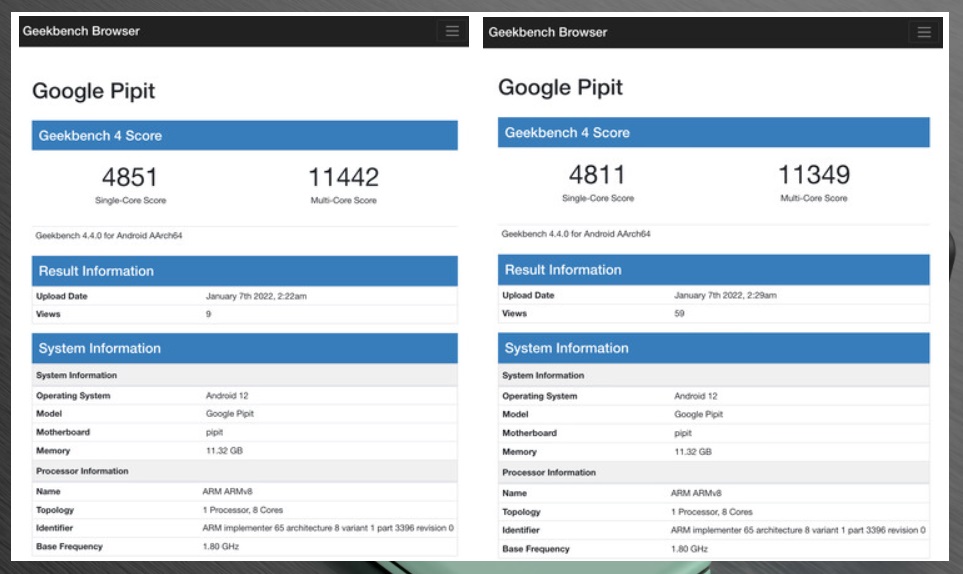Click Geekbench 4.4.0 for Android text left panel
Image resolution: width=963 pixels, height=574 pixels.
pyautogui.click(x=109, y=235)
